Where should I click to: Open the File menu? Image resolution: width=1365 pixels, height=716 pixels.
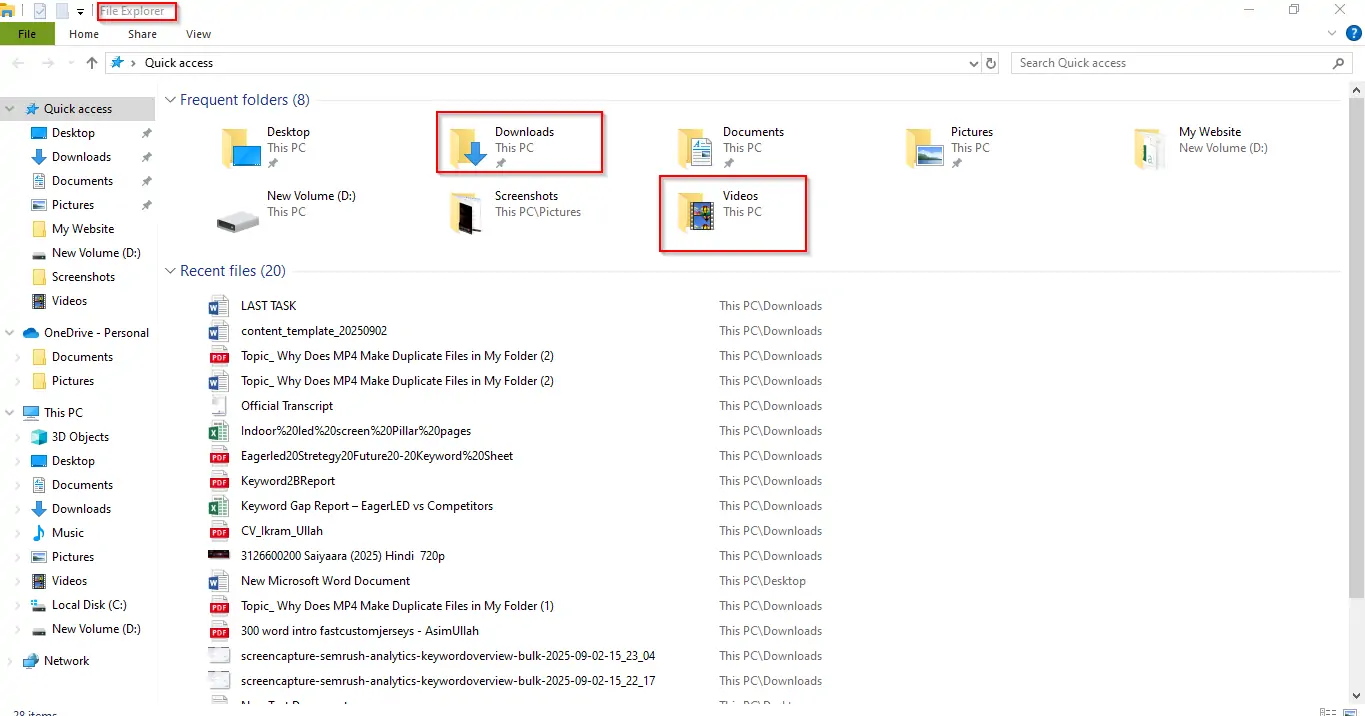tap(27, 33)
